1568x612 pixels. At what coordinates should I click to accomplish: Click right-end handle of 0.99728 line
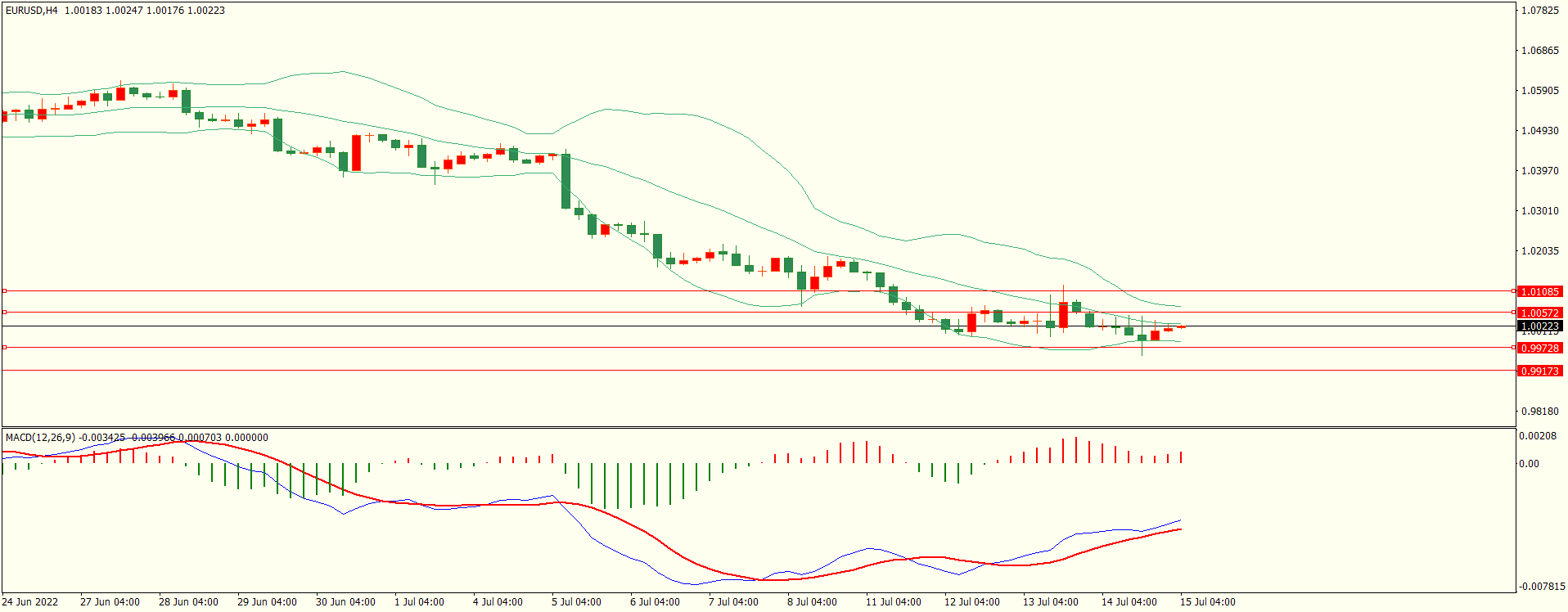click(1513, 347)
